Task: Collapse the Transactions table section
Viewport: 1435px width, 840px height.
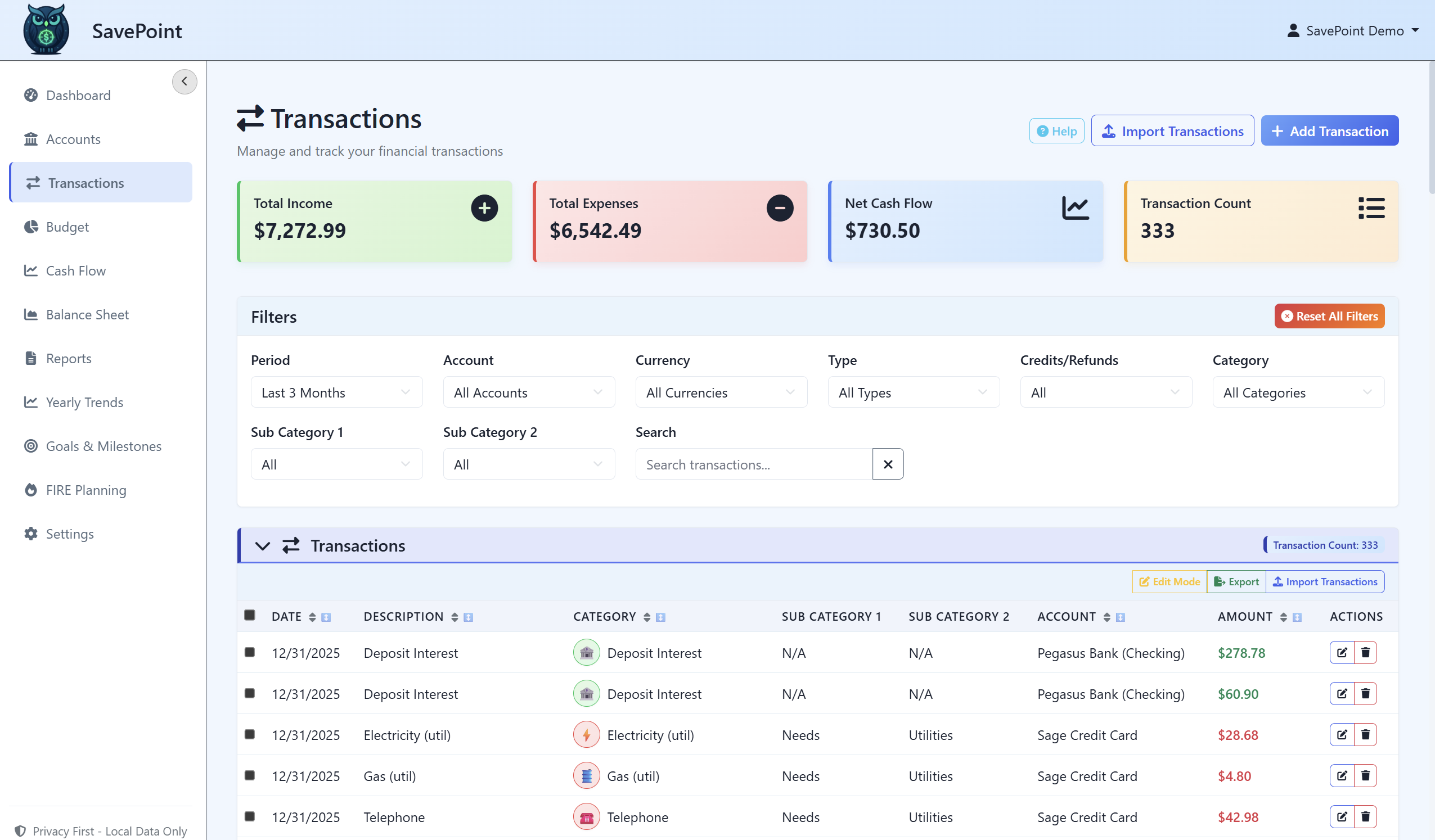Action: pos(263,545)
